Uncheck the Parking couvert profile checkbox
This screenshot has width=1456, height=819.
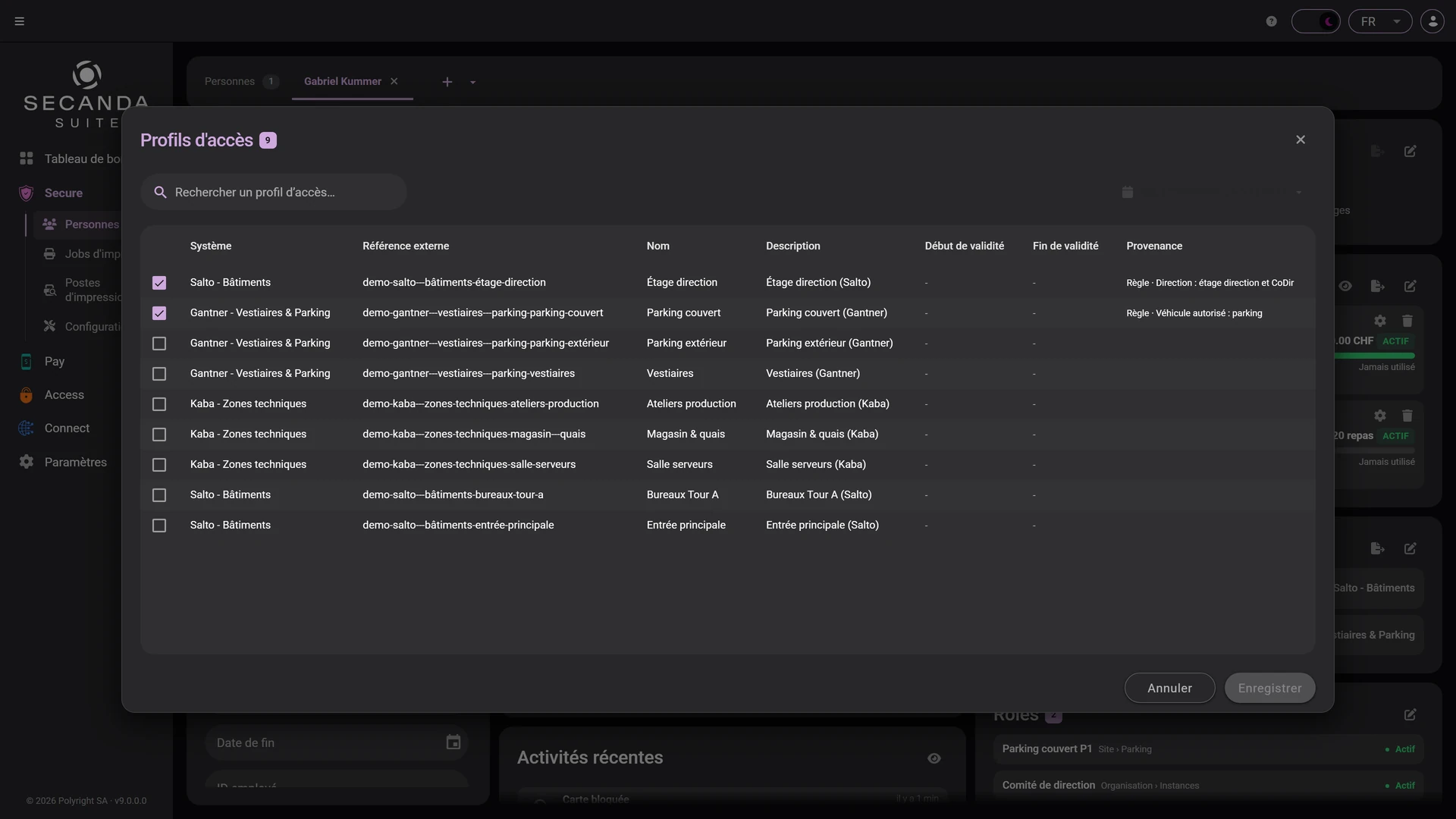tap(159, 313)
